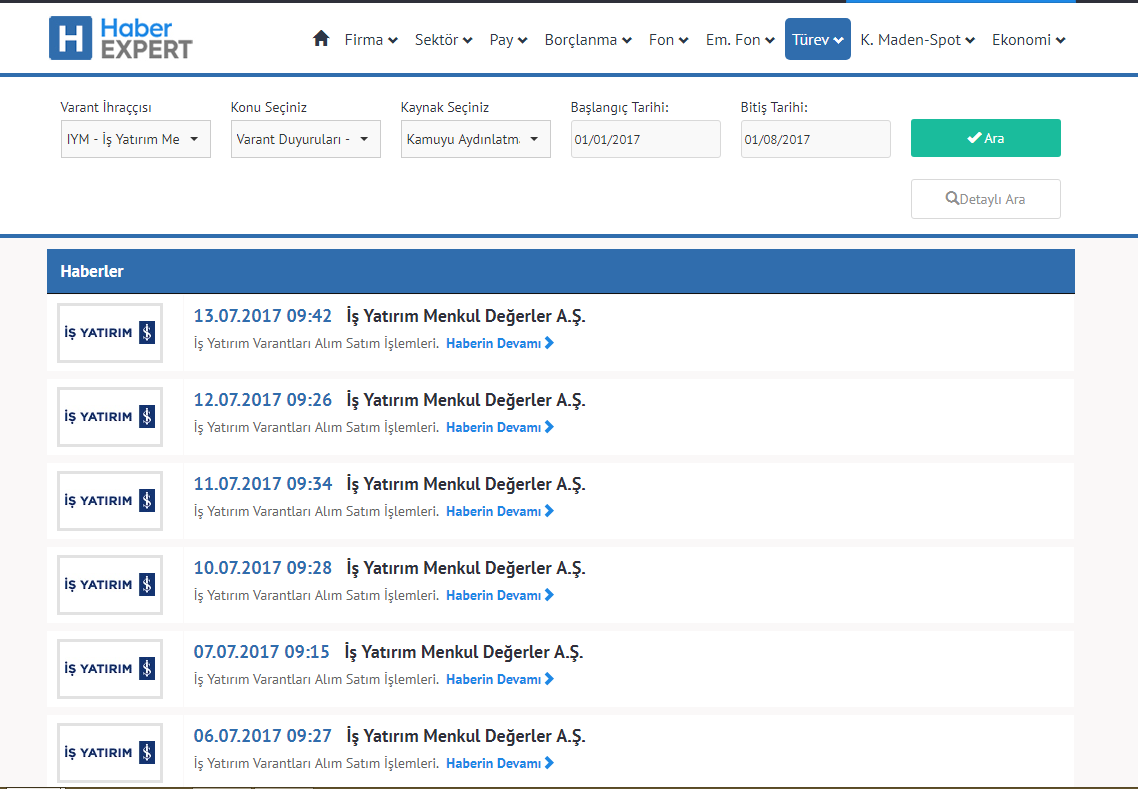Open the Pay menu

508,40
